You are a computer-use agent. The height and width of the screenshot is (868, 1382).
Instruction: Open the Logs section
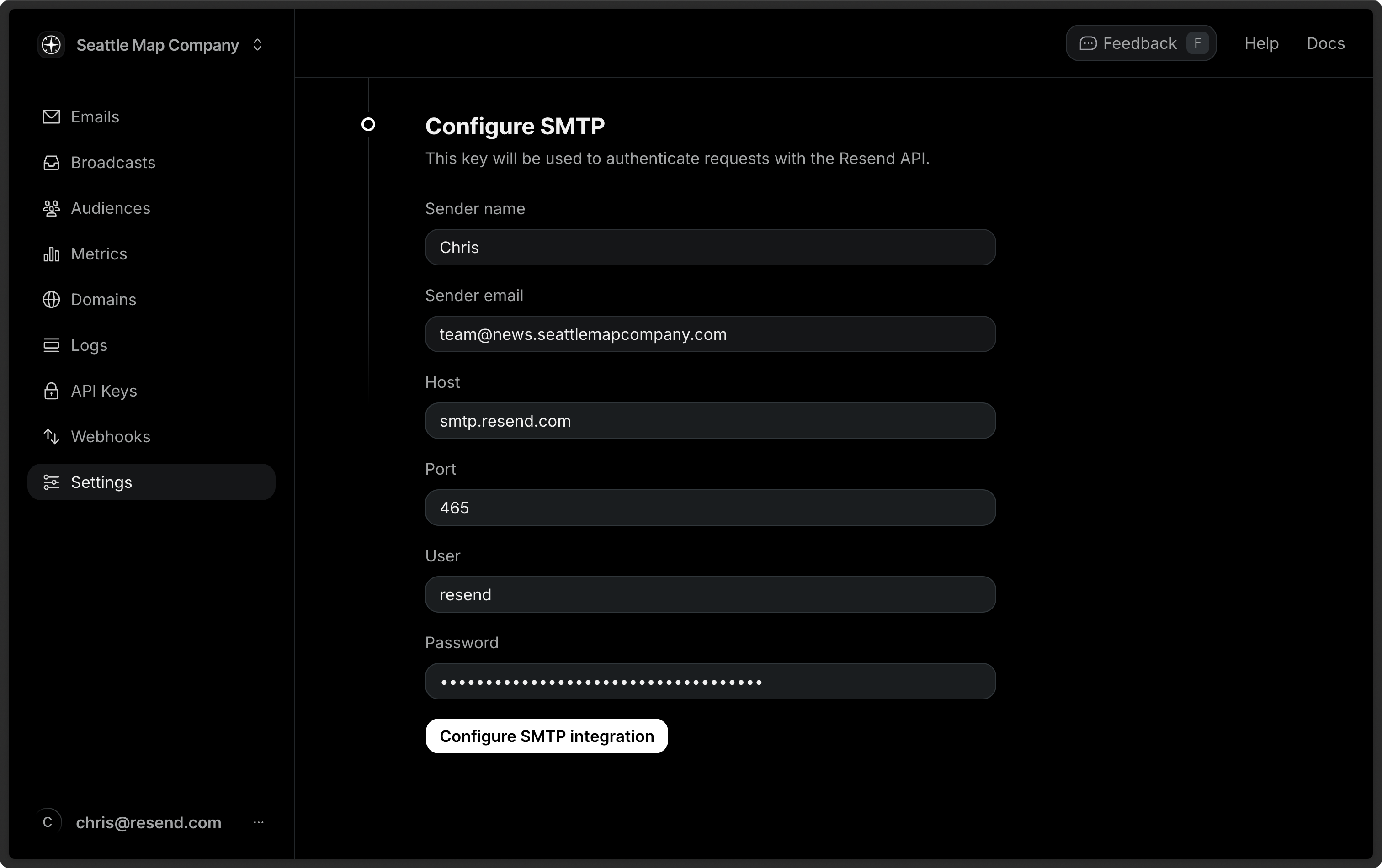point(90,345)
